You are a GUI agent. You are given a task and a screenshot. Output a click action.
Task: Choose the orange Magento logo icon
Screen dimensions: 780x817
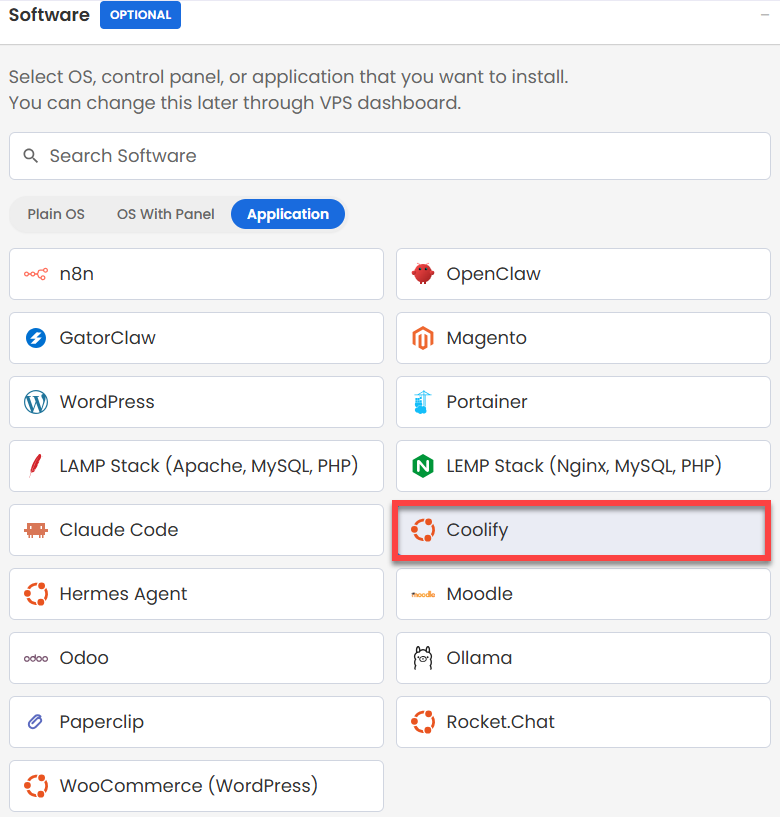pyautogui.click(x=423, y=338)
